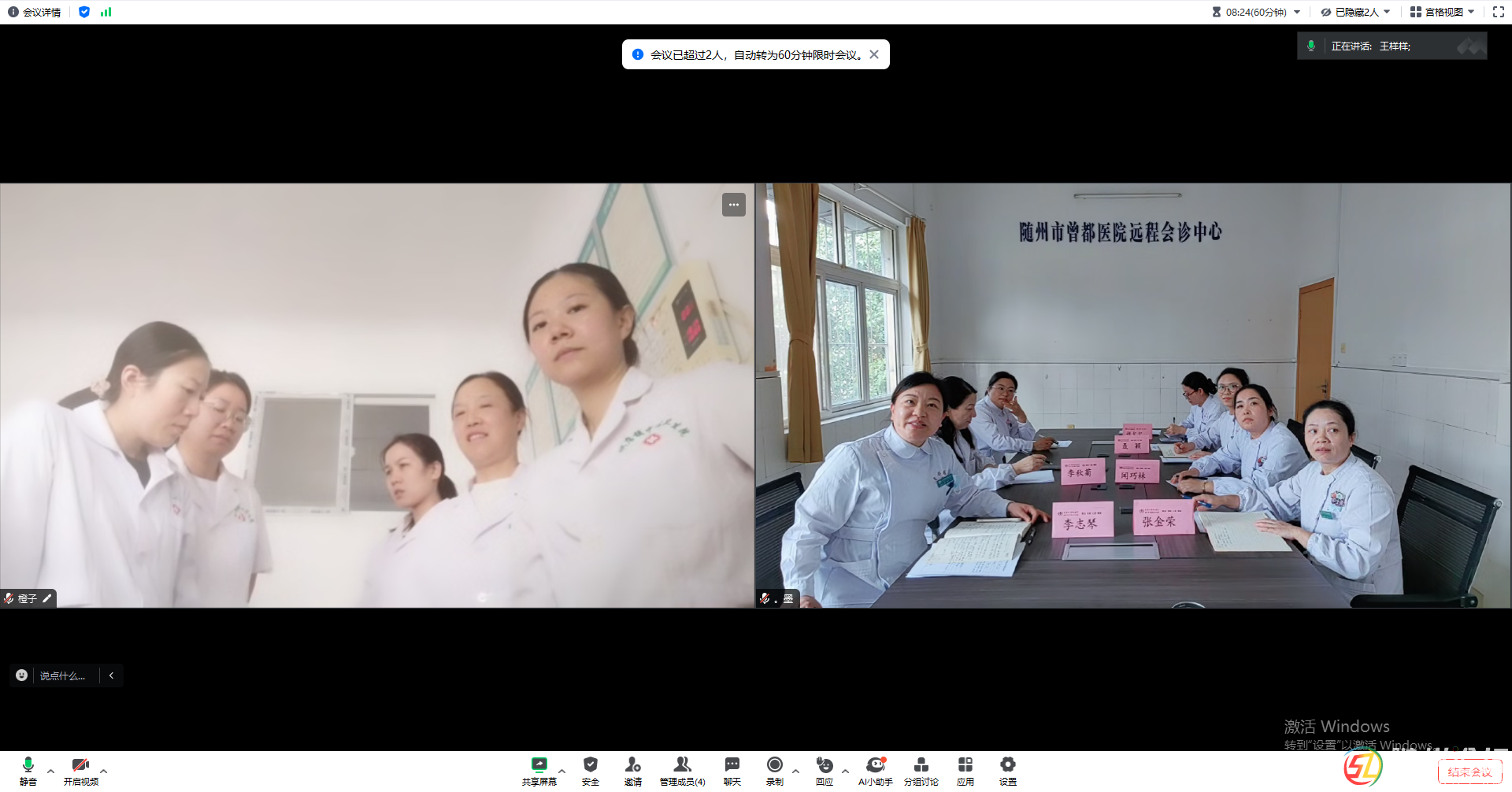Screen dimensions: 1512x792
Task: Open the 应用 apps panel
Action: point(965,769)
